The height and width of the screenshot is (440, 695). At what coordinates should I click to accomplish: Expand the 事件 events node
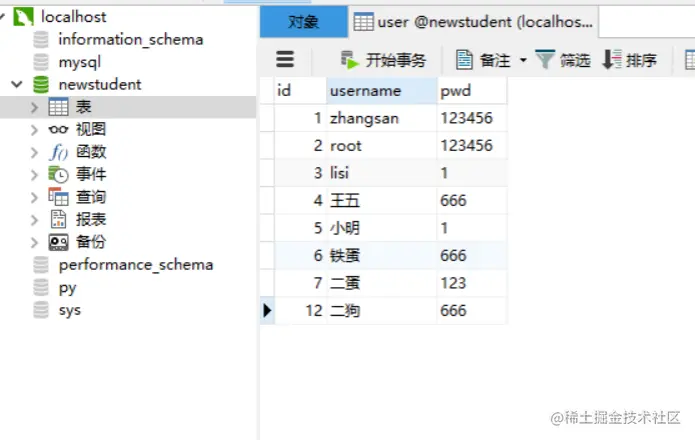coord(35,175)
